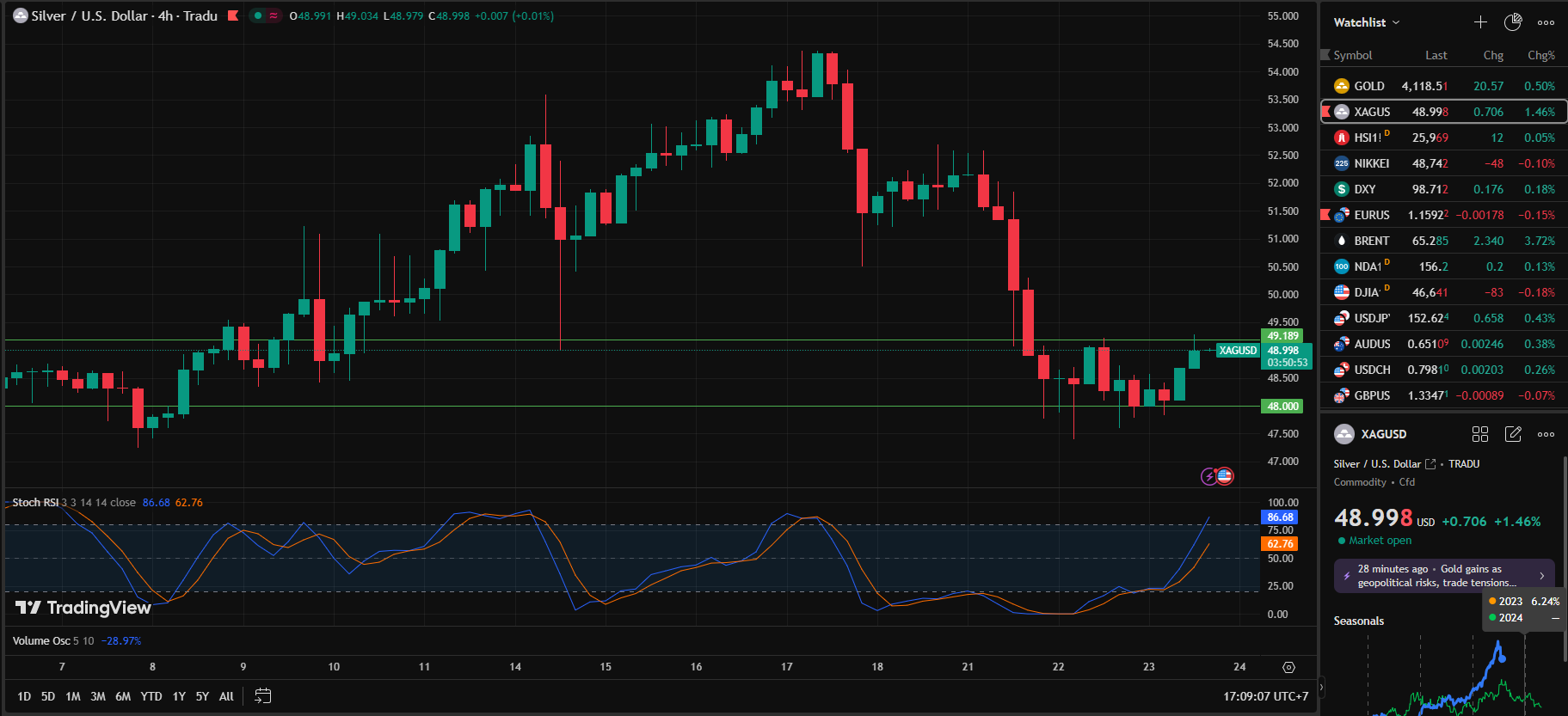The height and width of the screenshot is (716, 1568).
Task: Select the 1M time range tab
Action: 73,696
